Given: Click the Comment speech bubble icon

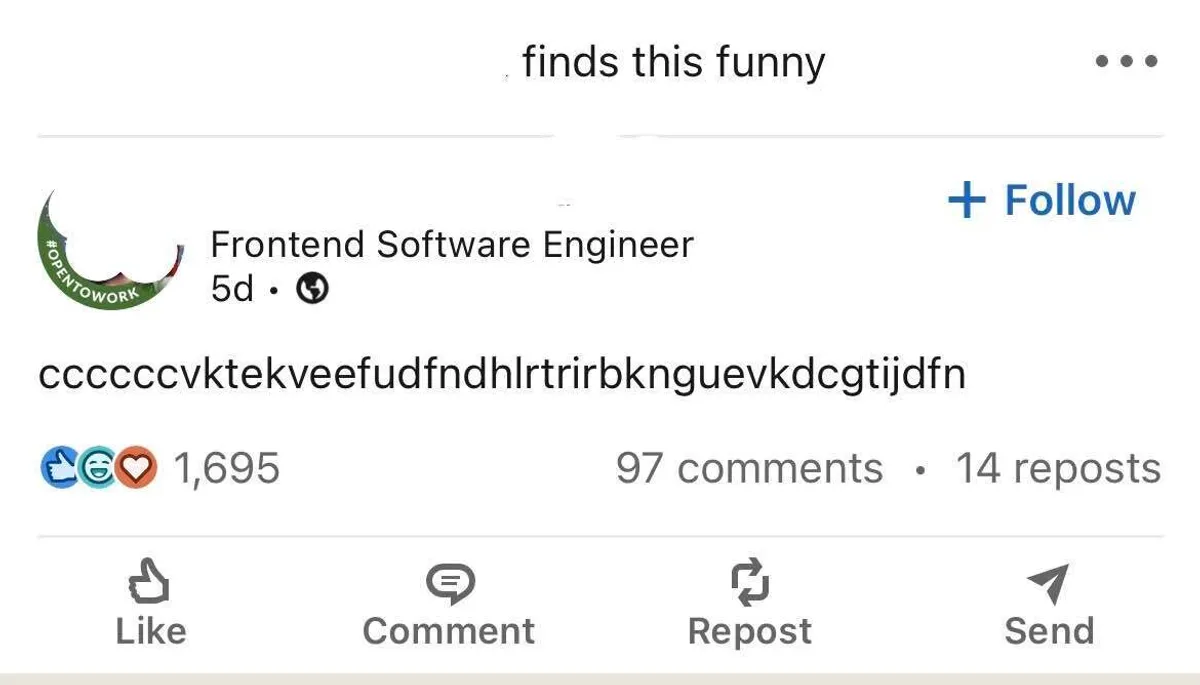Looking at the screenshot, I should tap(449, 583).
